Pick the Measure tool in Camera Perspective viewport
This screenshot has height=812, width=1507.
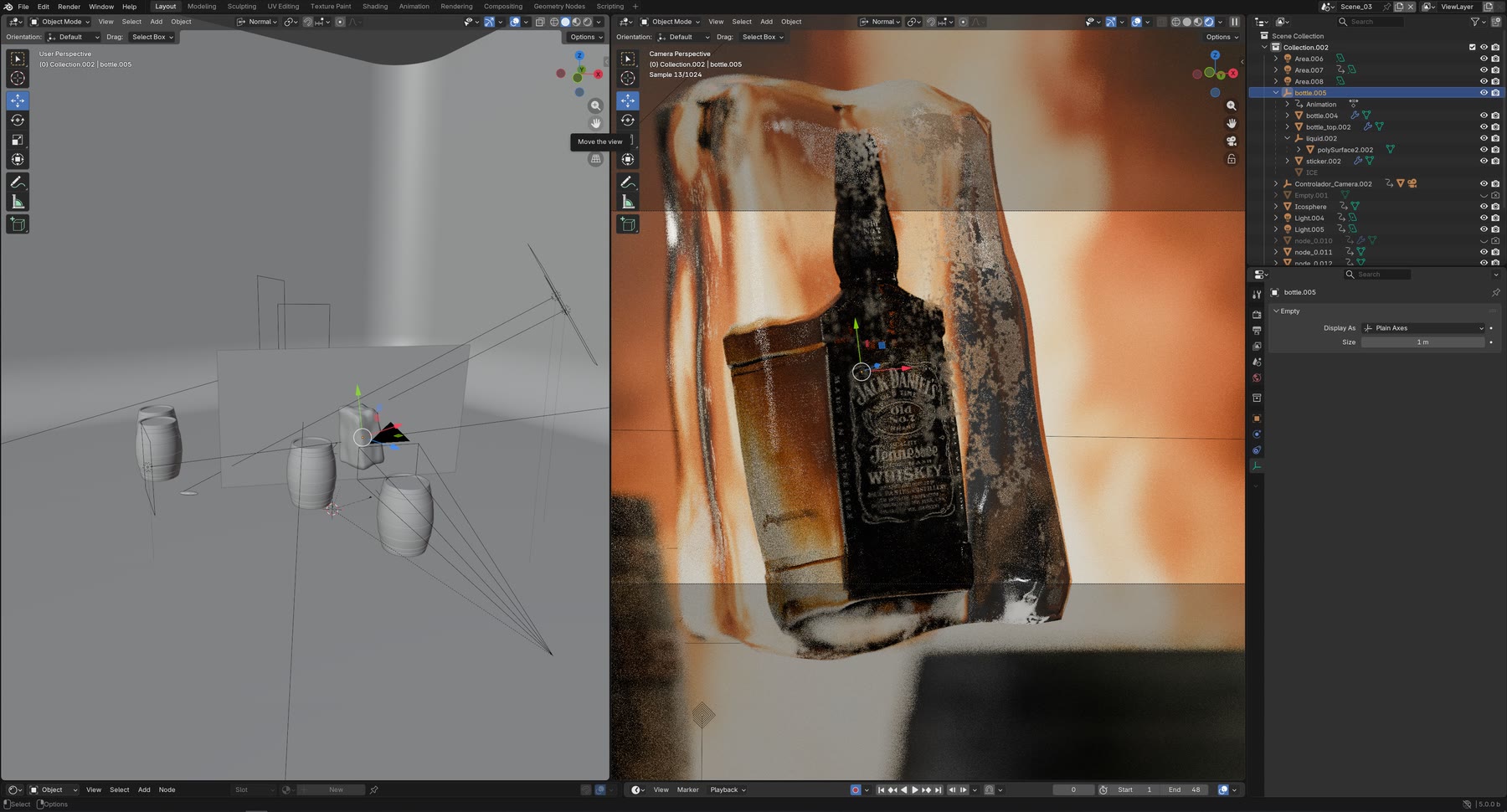click(x=628, y=202)
